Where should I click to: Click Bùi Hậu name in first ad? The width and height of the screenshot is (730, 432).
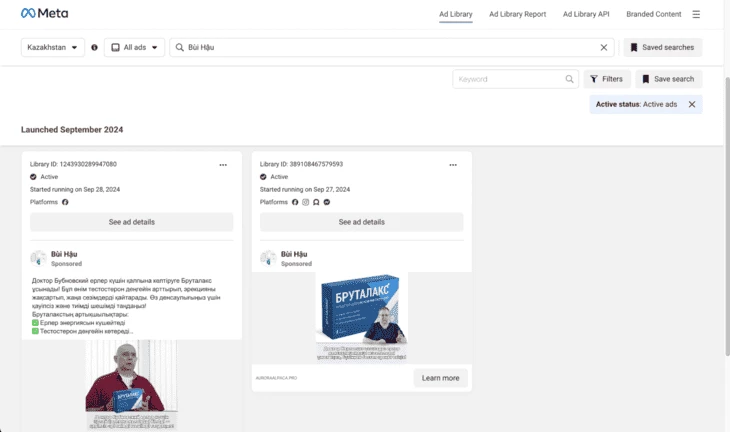coord(64,254)
